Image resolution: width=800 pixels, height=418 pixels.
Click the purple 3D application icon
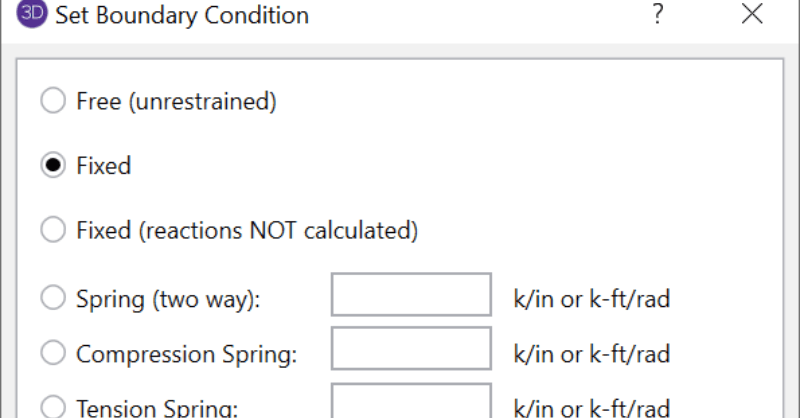click(30, 15)
